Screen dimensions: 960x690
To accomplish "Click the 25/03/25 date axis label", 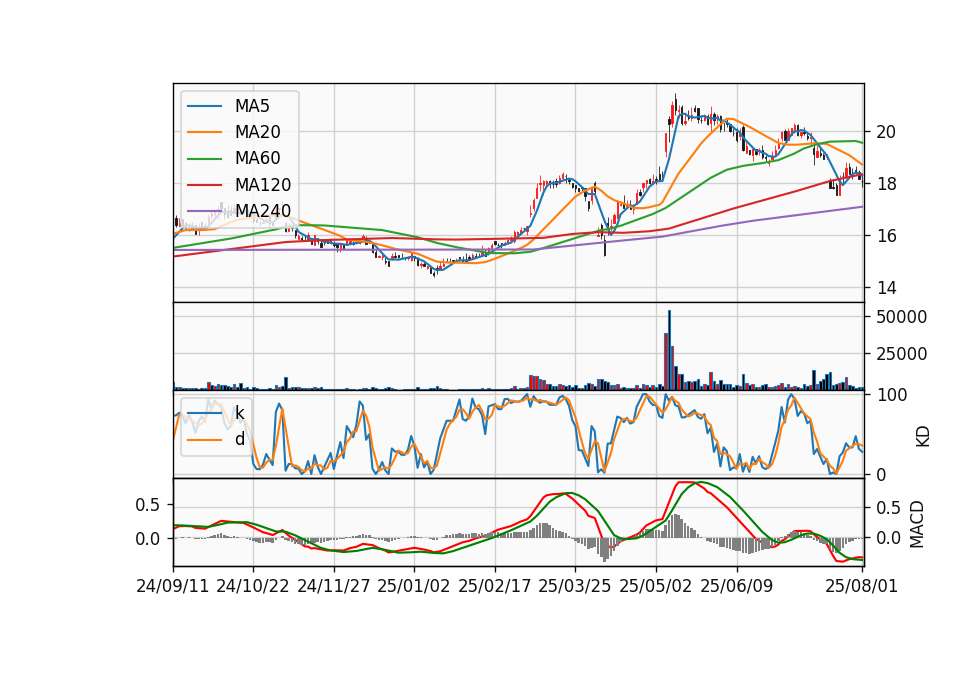I will point(575,586).
